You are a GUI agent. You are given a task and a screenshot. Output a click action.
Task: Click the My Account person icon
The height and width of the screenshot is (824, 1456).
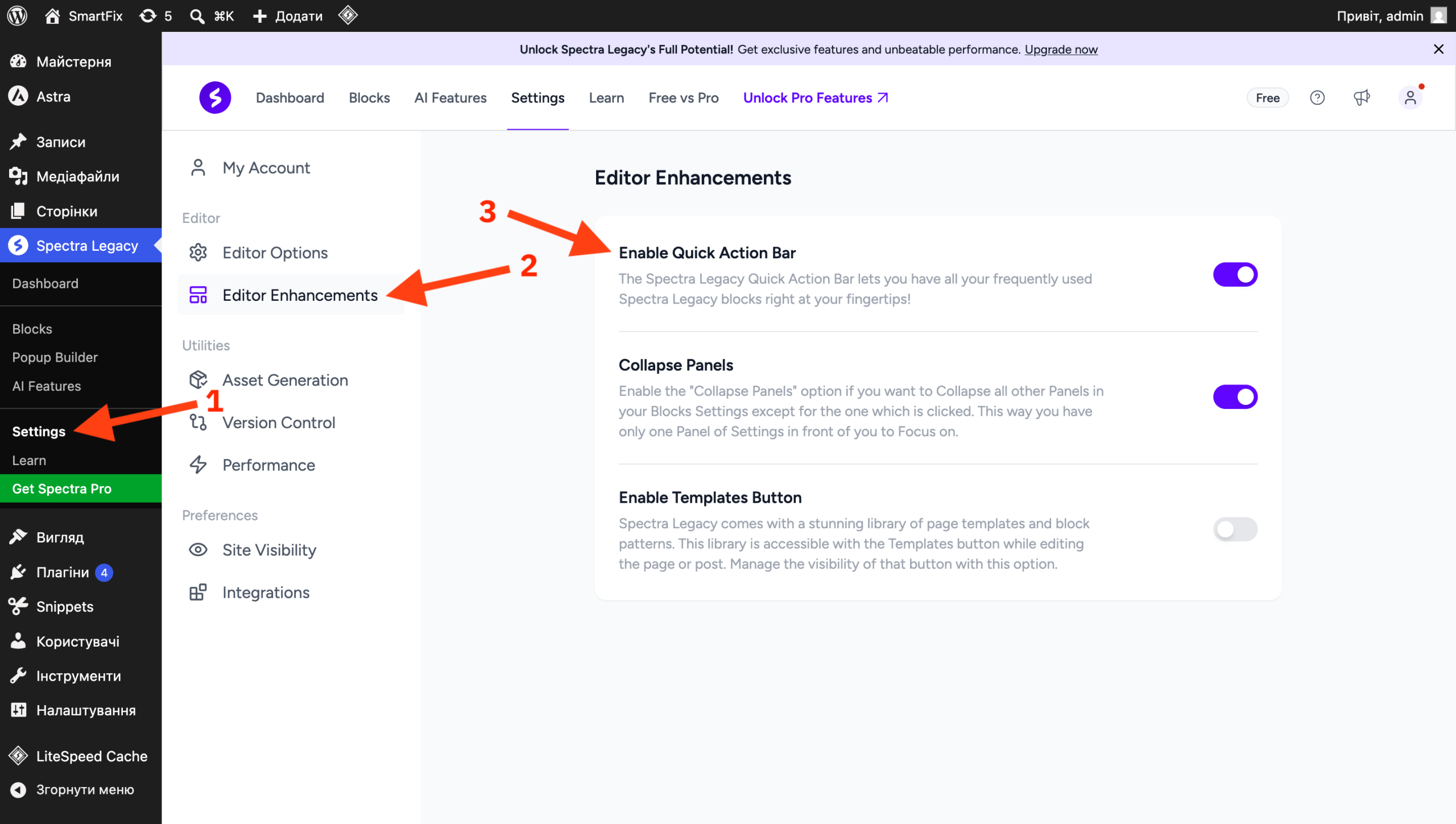198,168
